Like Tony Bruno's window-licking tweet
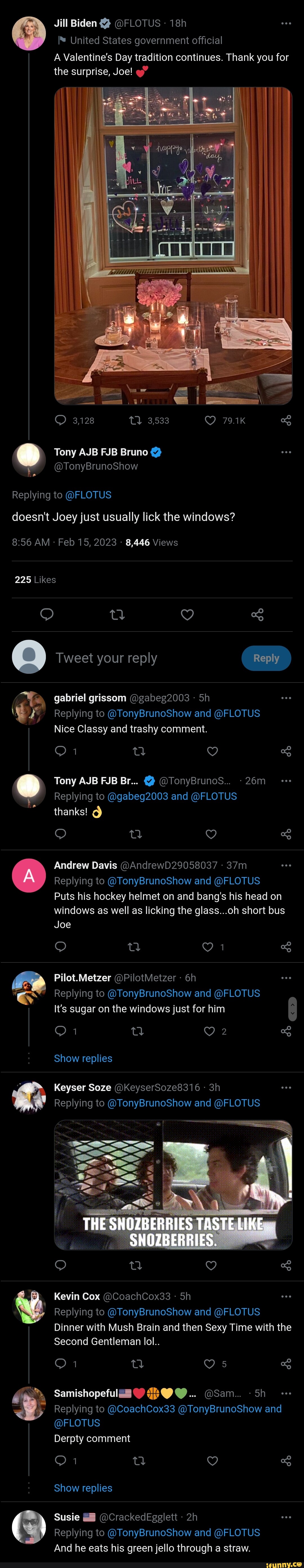Screen dimensions: 304x1568 187,615
